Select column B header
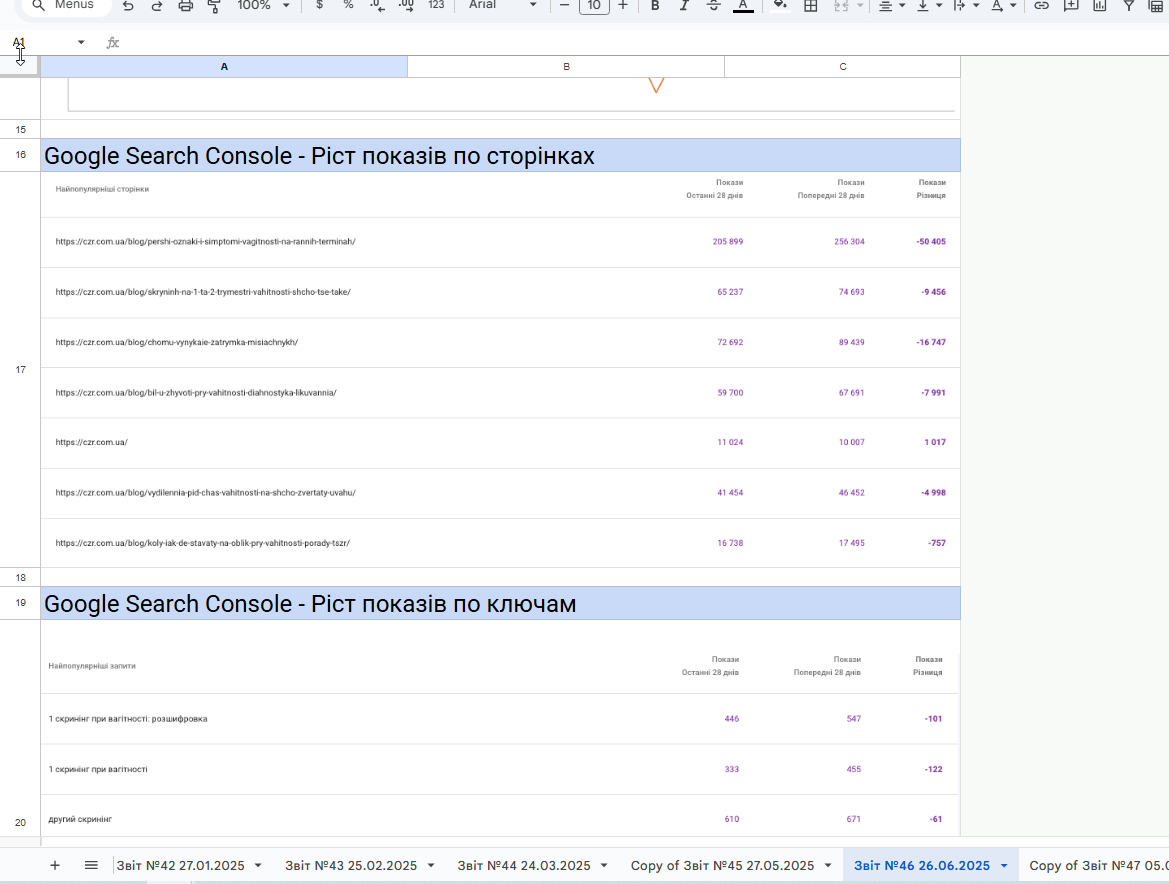The height and width of the screenshot is (884, 1169). (566, 66)
